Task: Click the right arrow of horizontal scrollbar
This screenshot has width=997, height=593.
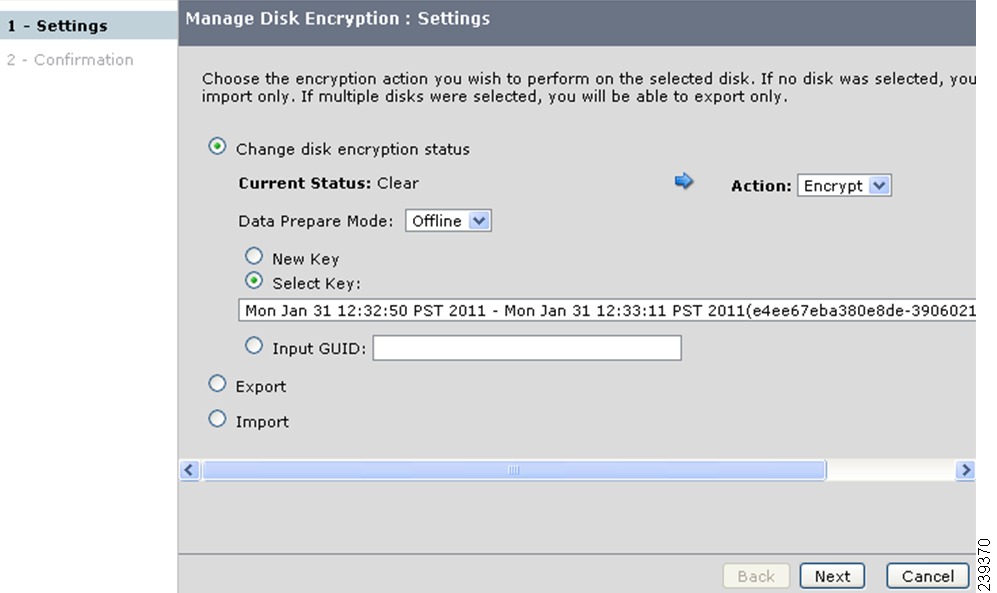Action: click(965, 470)
